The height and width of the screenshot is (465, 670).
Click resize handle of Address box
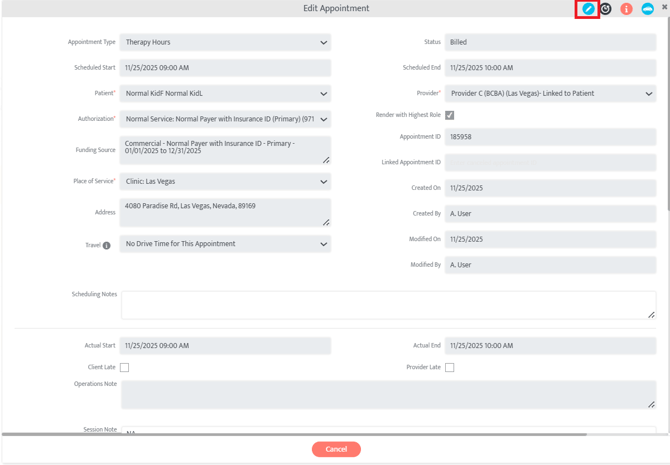[x=326, y=222]
